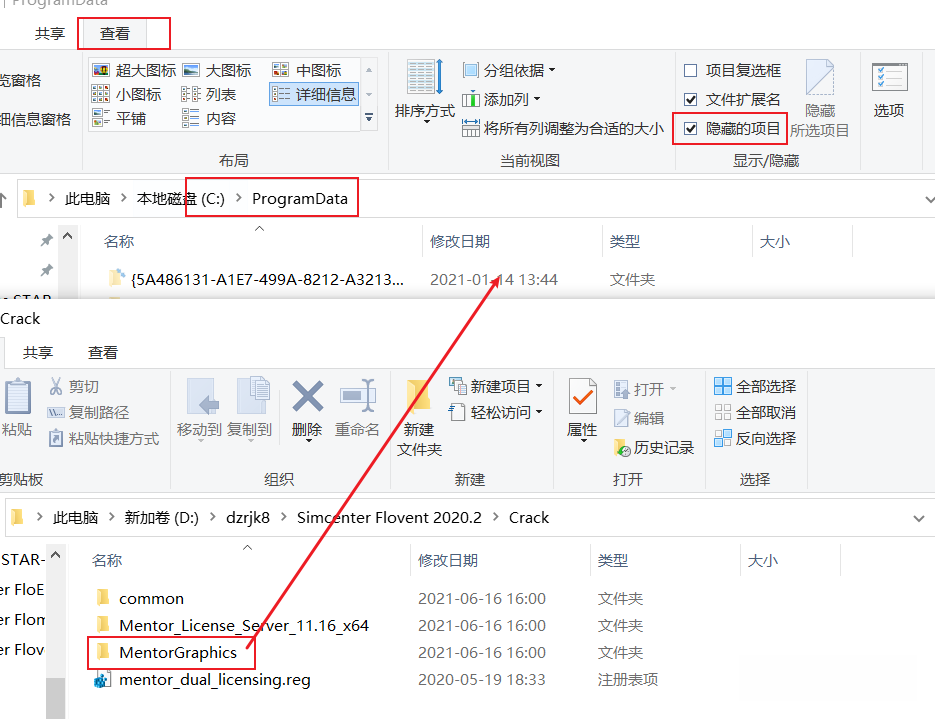Image resolution: width=935 pixels, height=719 pixels.
Task: Click Hide selected items button
Action: [820, 98]
